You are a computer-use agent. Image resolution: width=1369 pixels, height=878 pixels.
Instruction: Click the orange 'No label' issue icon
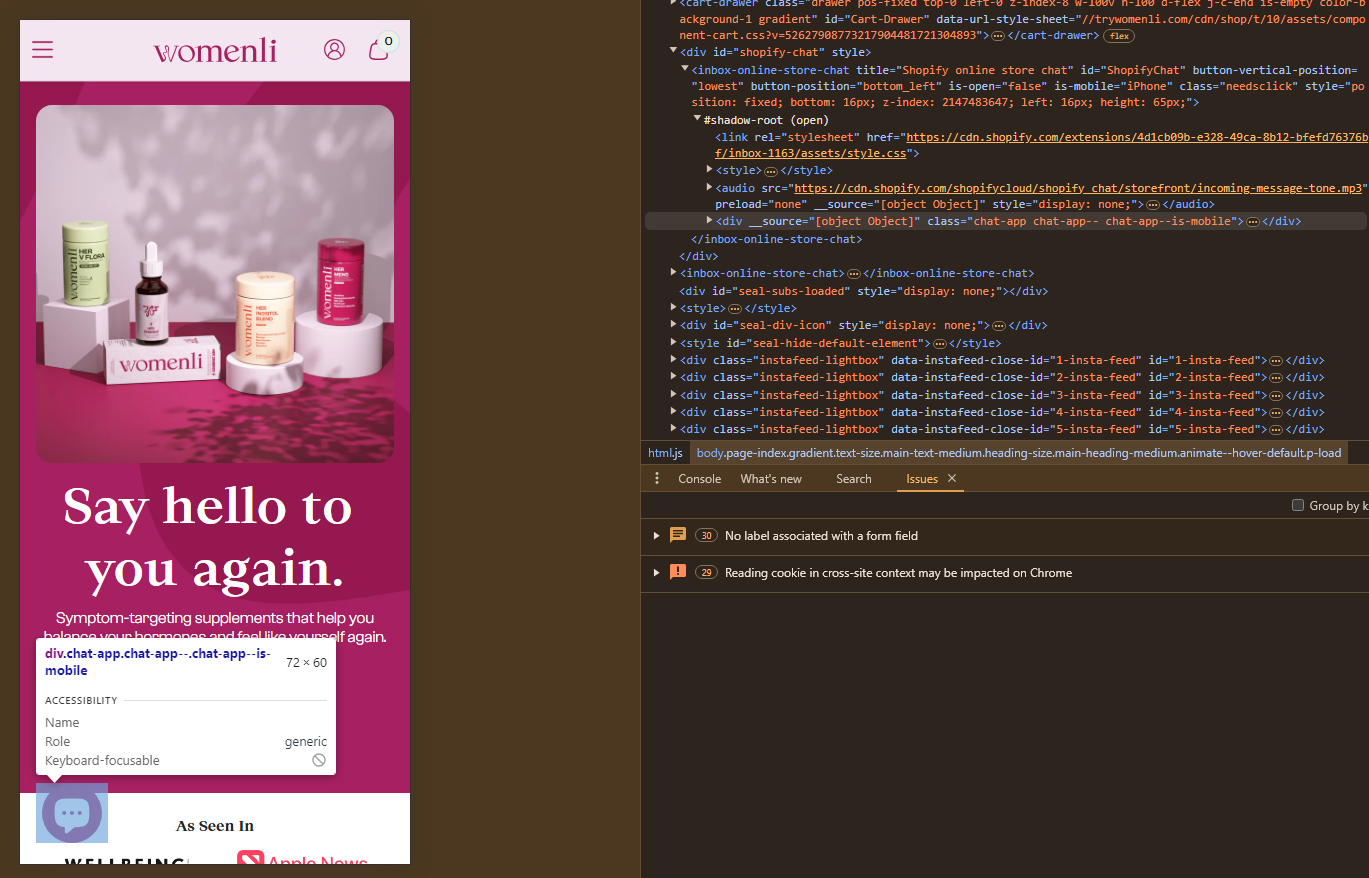tap(678, 535)
